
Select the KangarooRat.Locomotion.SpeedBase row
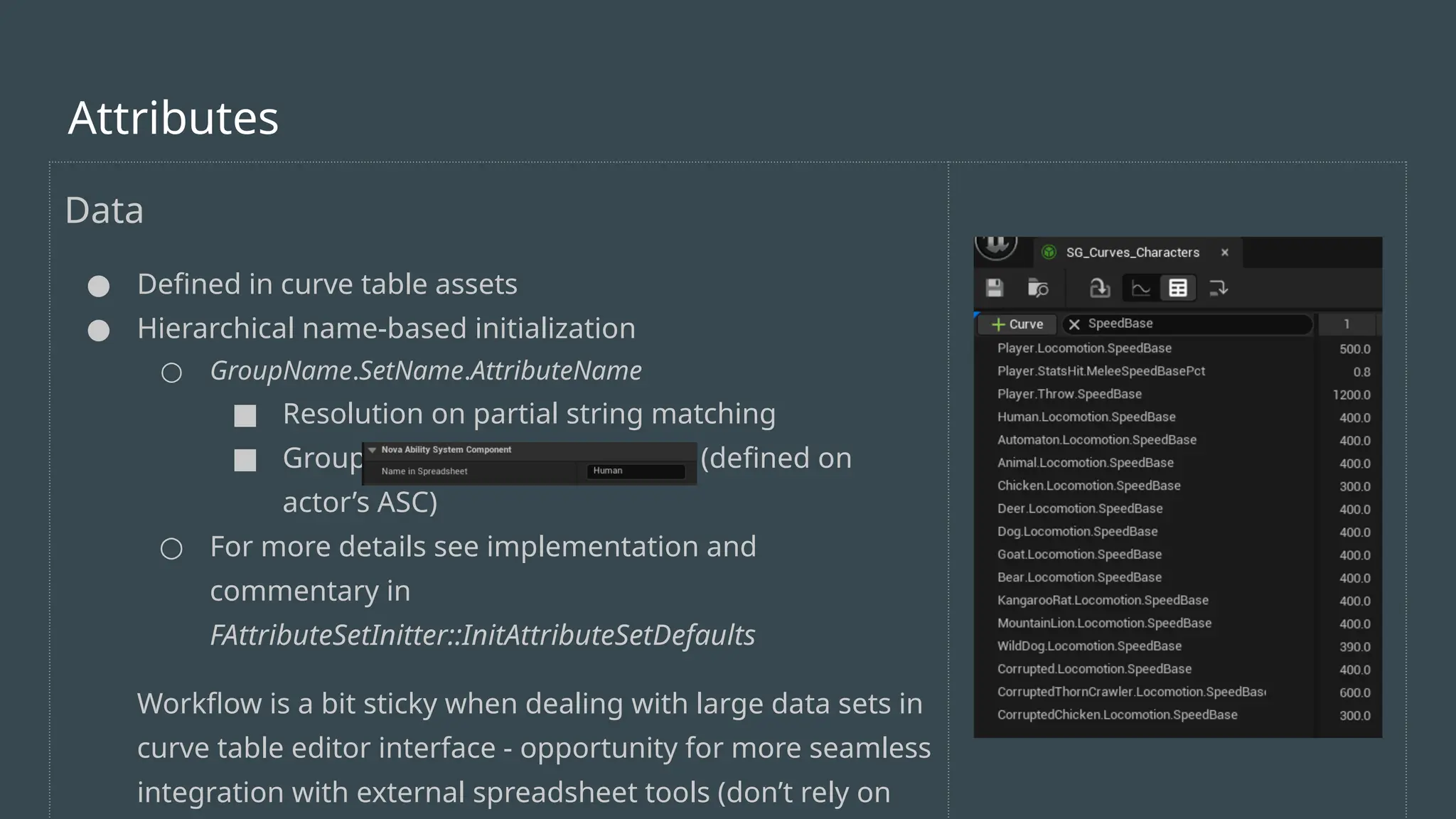[1177, 601]
